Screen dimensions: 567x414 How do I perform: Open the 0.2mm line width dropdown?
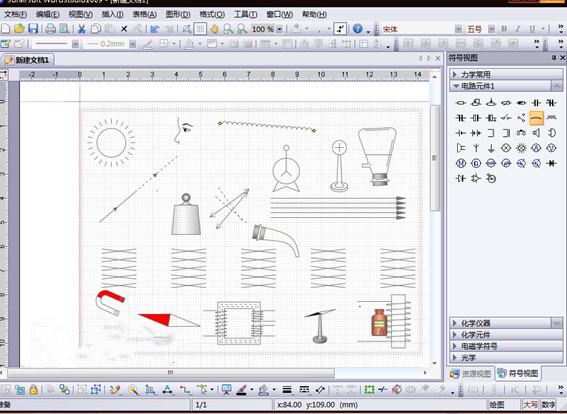(133, 44)
